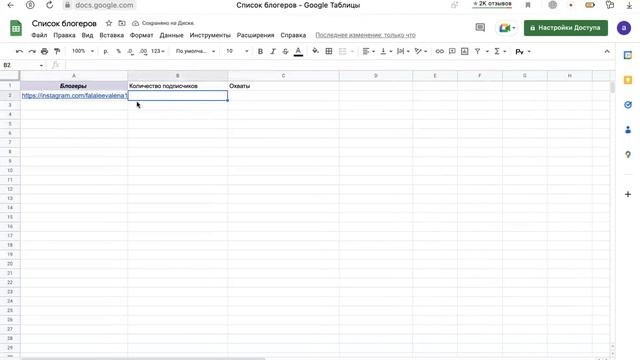
Task: Decrease decimal places
Action: click(x=130, y=51)
